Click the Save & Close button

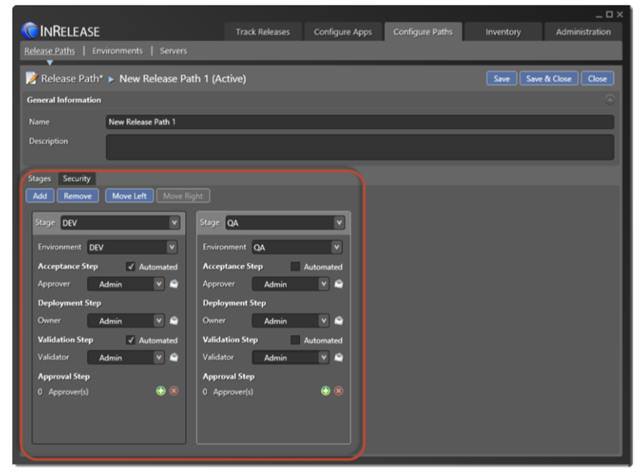click(x=549, y=79)
